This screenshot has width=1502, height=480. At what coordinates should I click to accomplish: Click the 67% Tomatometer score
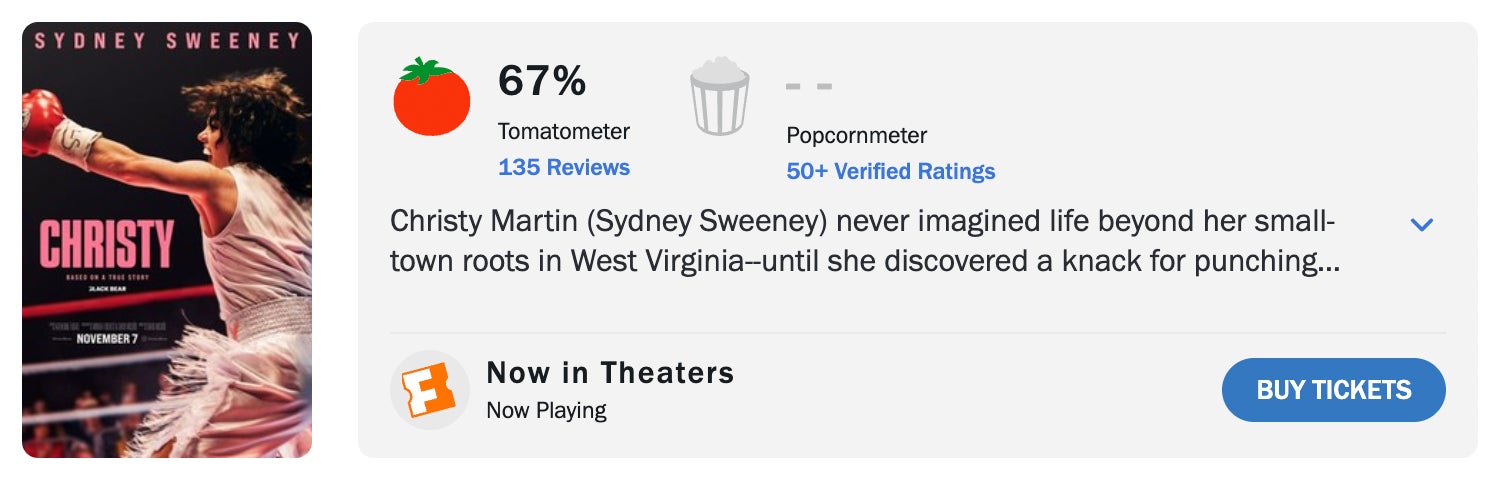click(542, 81)
